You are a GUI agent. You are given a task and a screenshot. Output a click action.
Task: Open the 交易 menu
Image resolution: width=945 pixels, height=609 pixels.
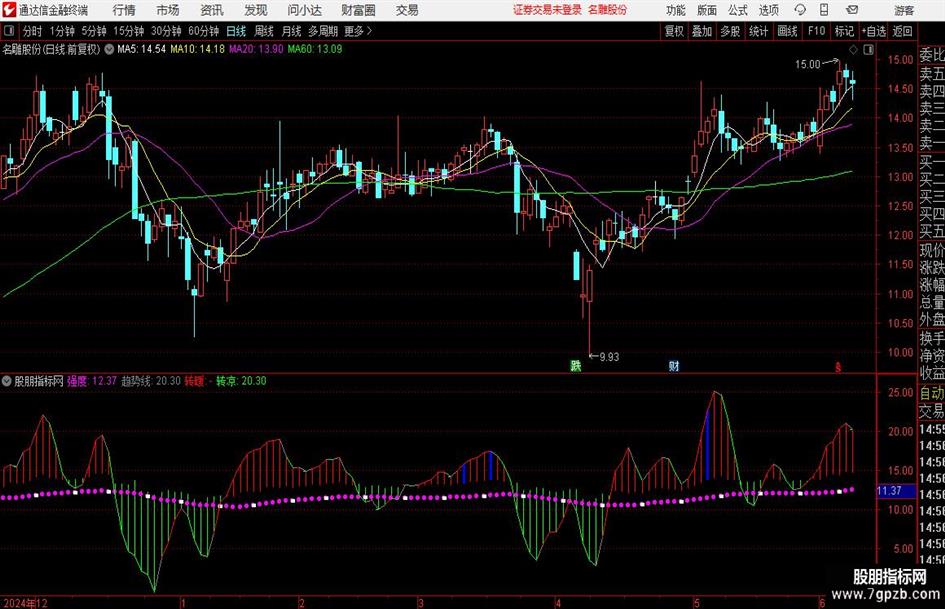pos(407,10)
